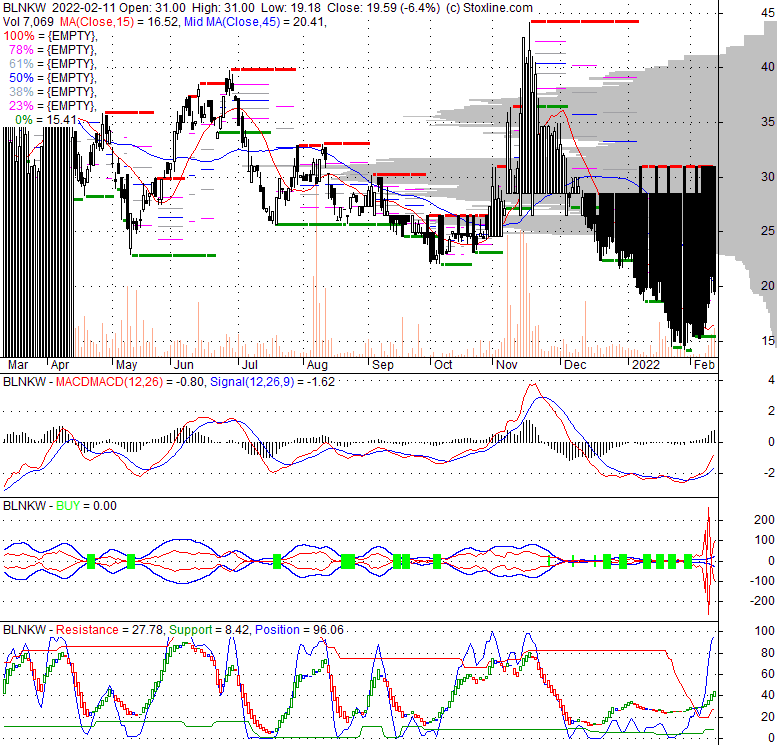
Task: Click the "Low: 19.18" header value
Action: pos(291,8)
